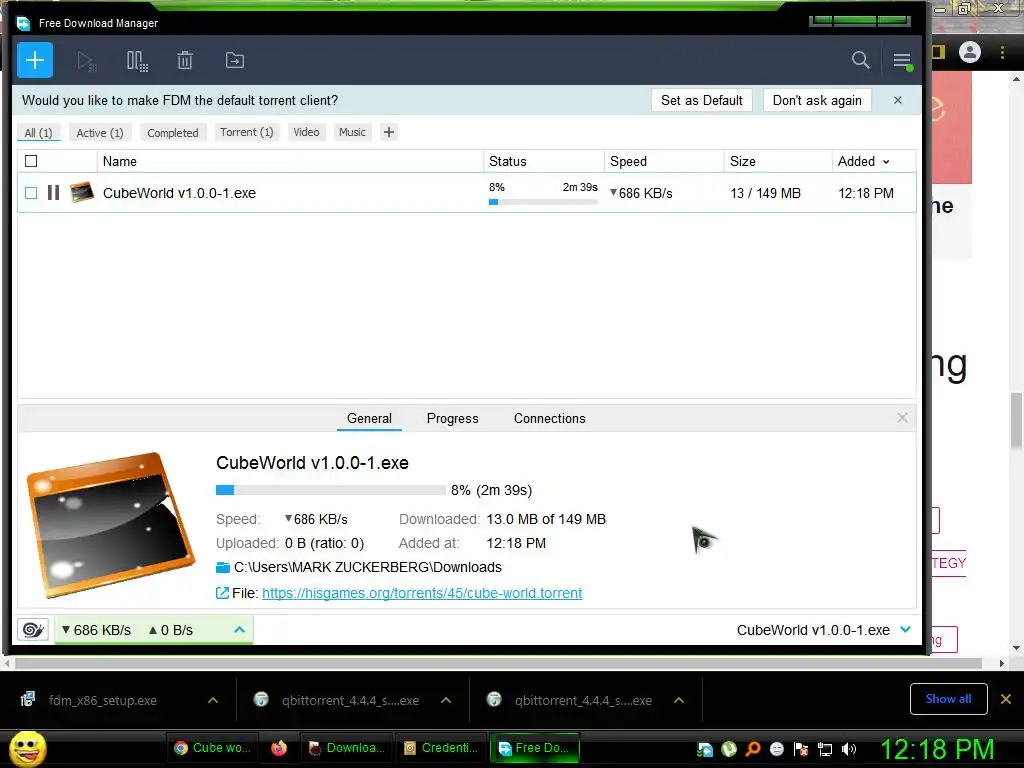
Task: Expand the bottom speed panel chevron
Action: [x=240, y=630]
